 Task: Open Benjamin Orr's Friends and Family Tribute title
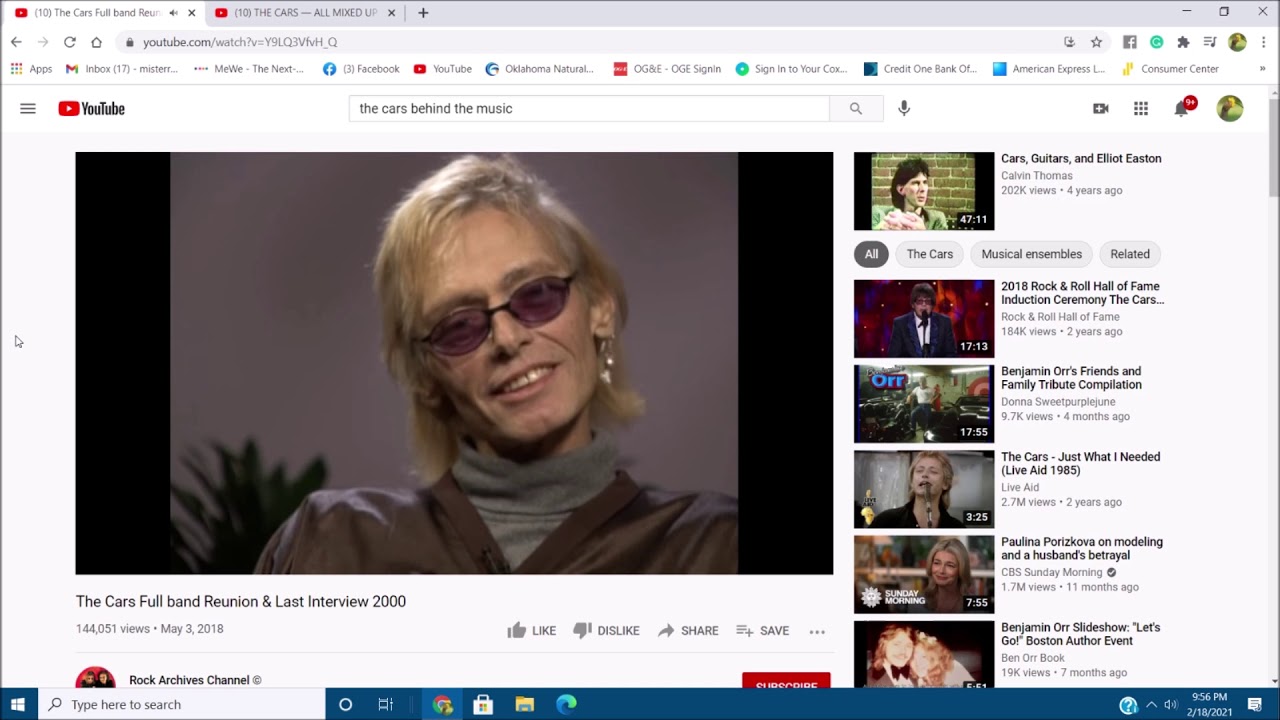(1071, 378)
